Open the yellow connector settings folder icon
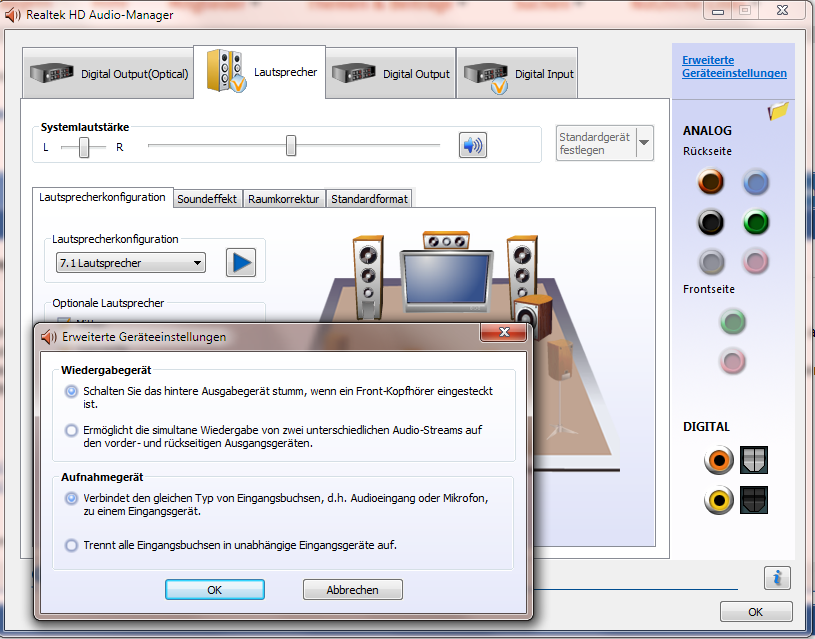Screen dimensions: 815x639 [x=778, y=111]
